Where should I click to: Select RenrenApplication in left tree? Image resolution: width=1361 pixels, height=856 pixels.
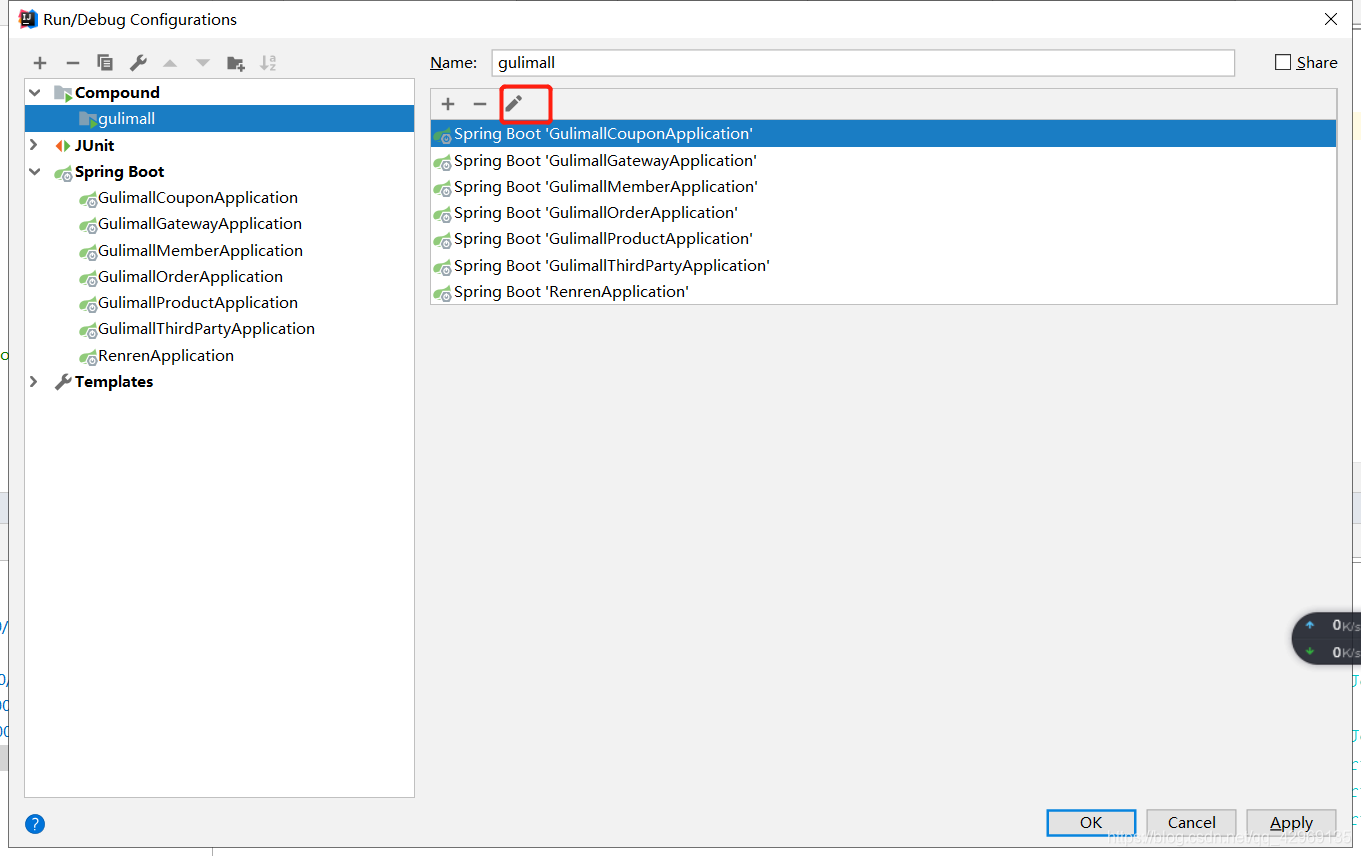coord(166,356)
